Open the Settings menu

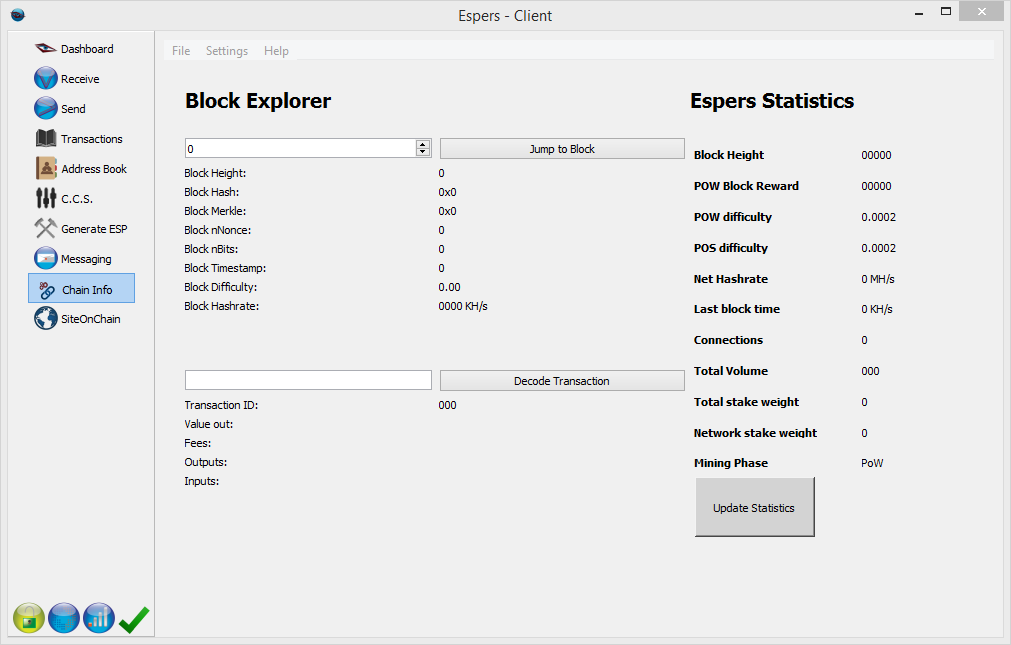click(226, 50)
